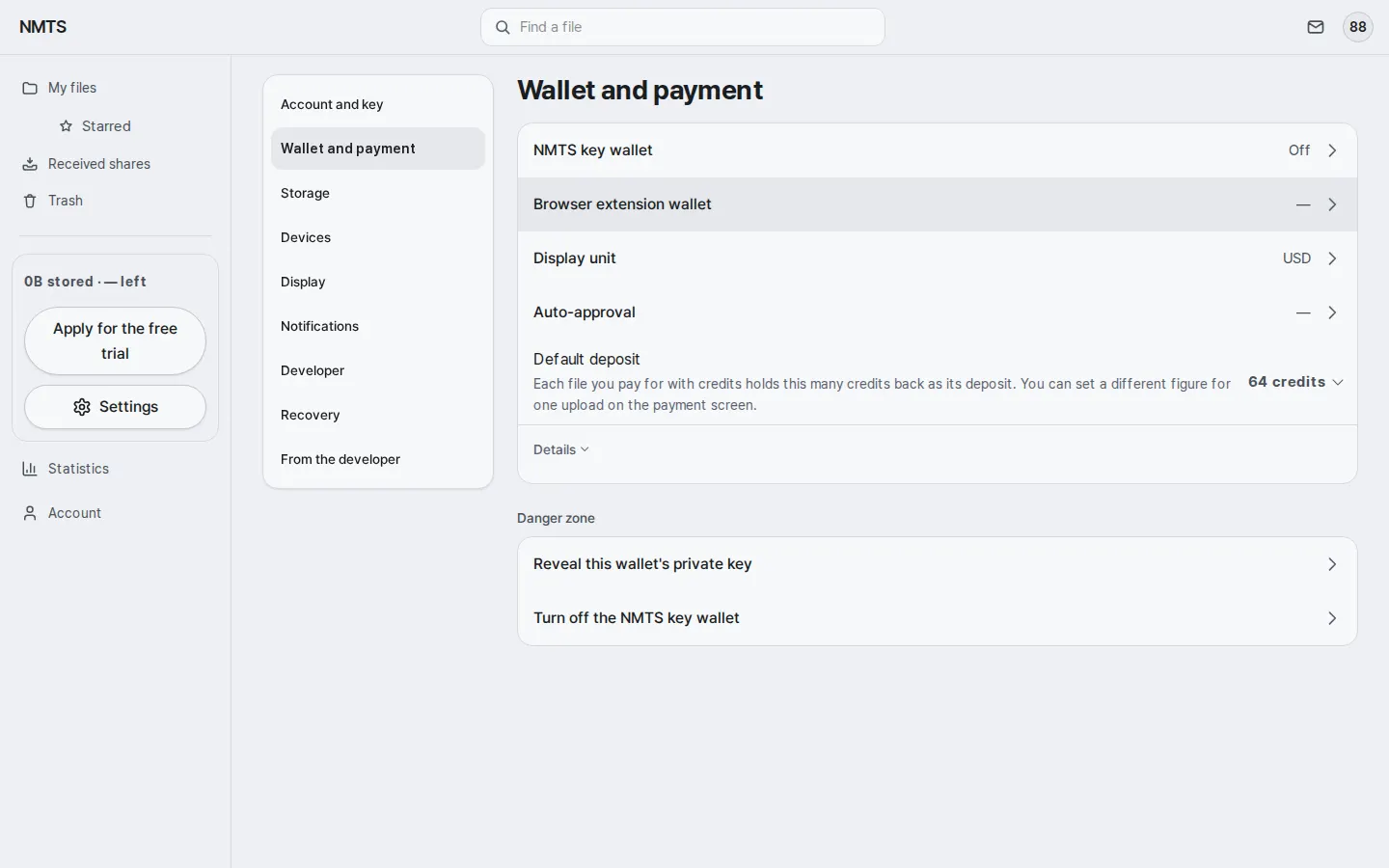Open Auto-approval row chevron

pyautogui.click(x=1332, y=312)
